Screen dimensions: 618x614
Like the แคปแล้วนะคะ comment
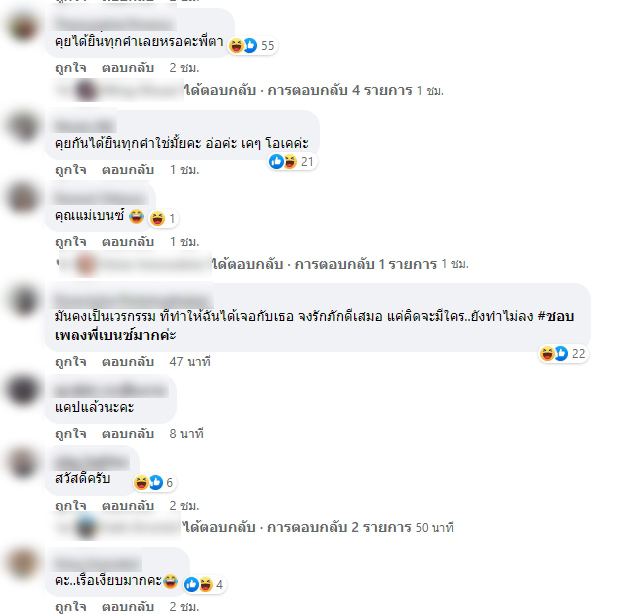[x=71, y=434]
